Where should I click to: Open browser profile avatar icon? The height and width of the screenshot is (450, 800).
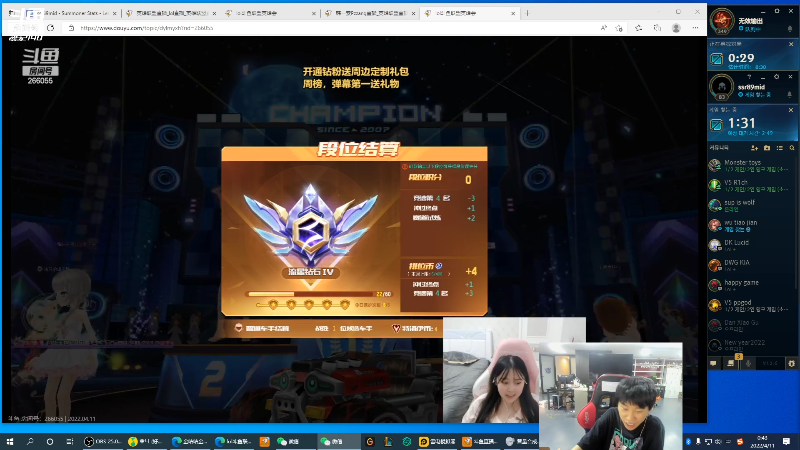point(676,28)
